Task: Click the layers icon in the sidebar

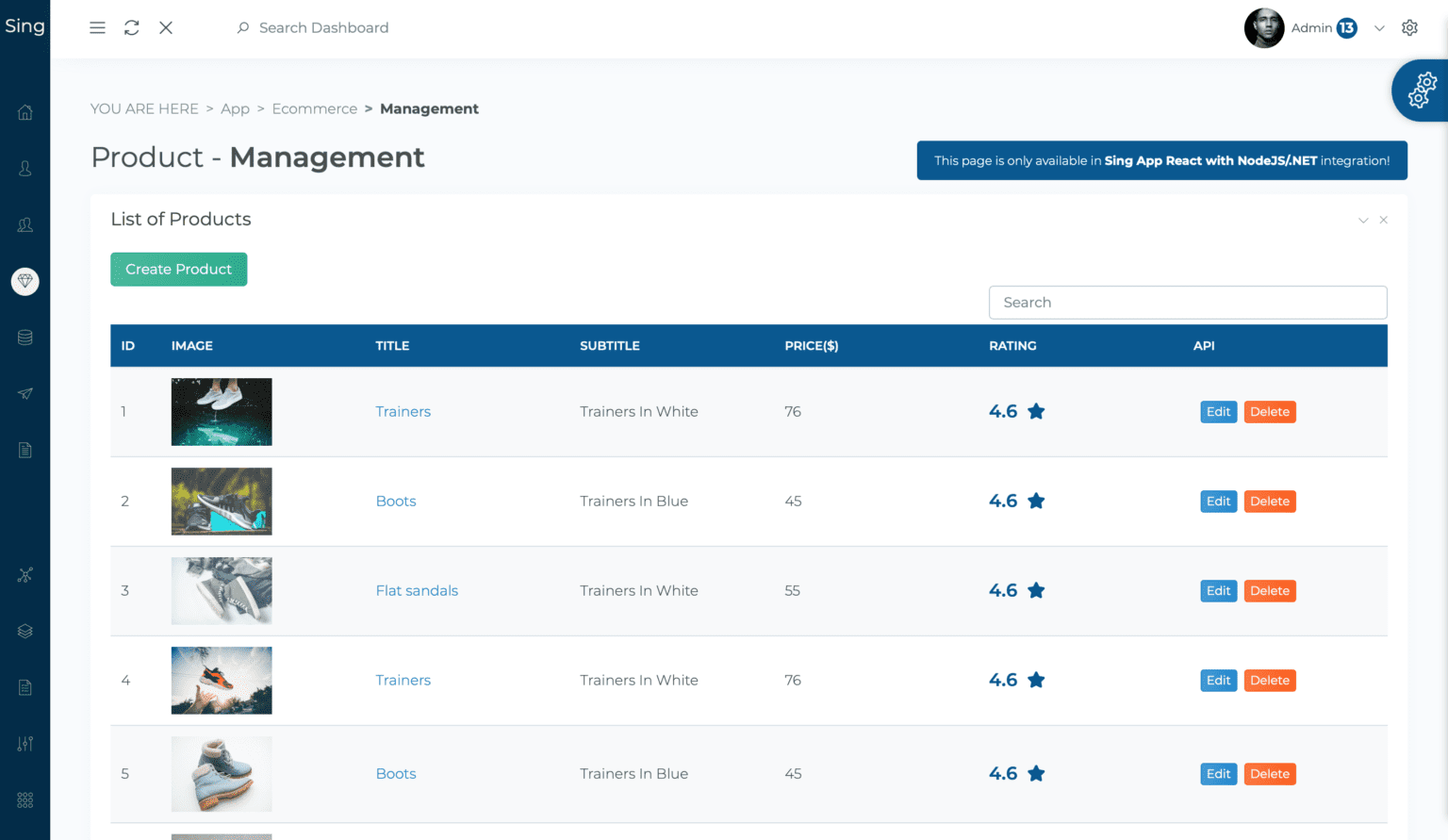Action: click(x=25, y=630)
